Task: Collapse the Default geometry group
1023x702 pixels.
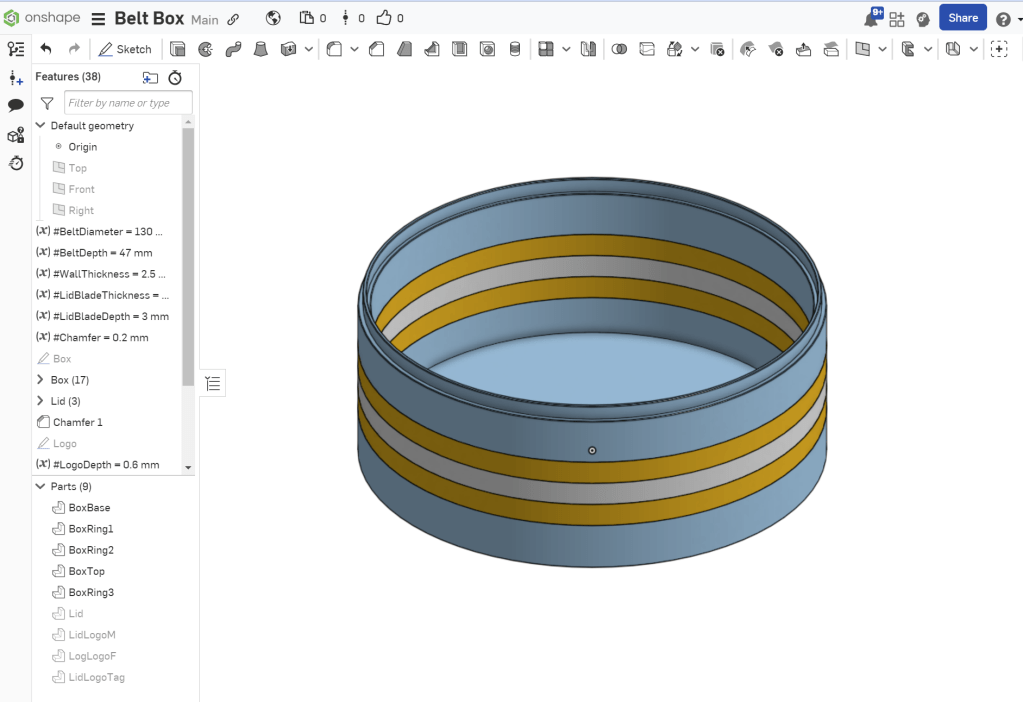Action: [40, 126]
